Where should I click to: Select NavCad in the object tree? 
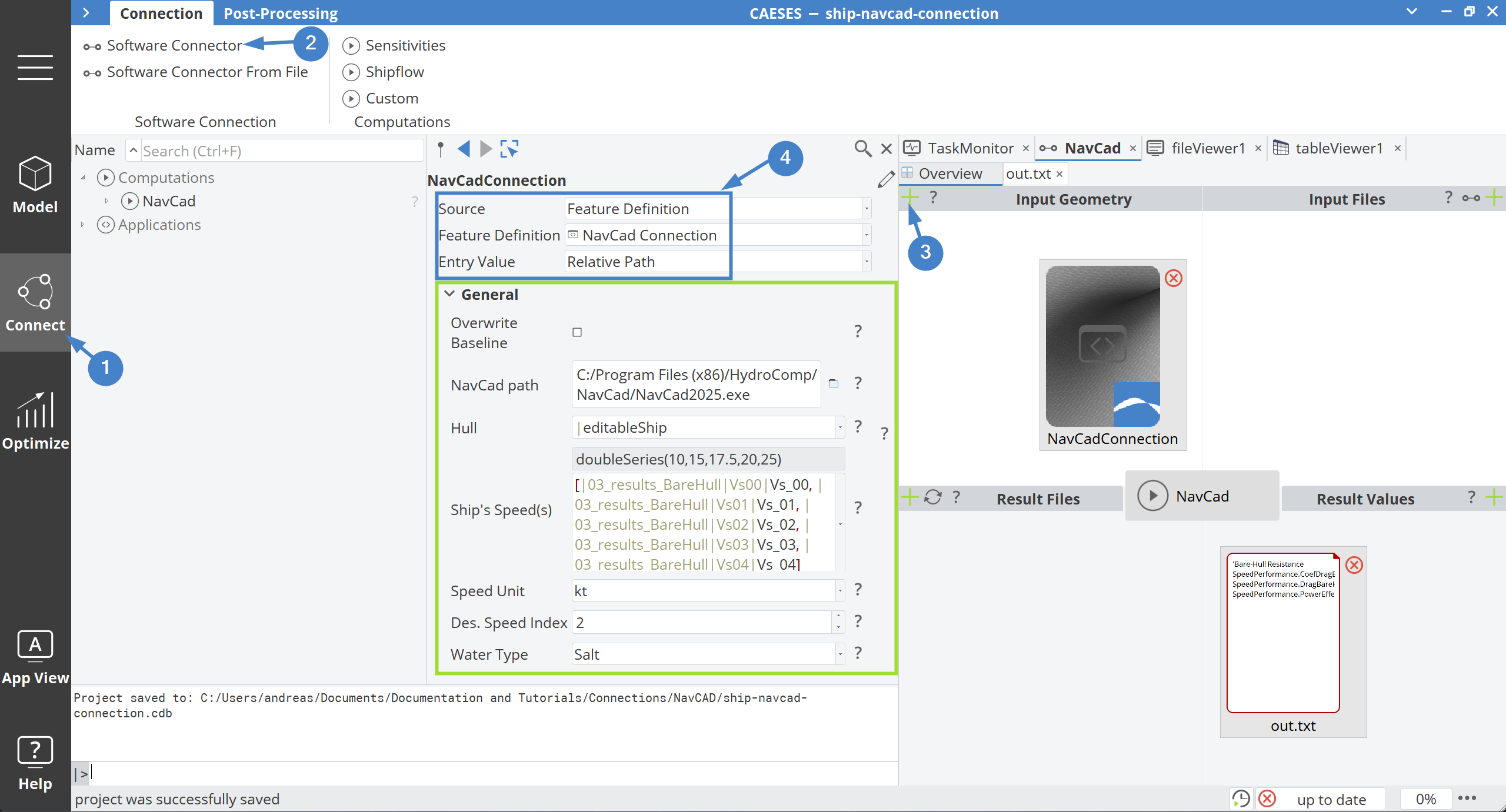pyautogui.click(x=169, y=201)
